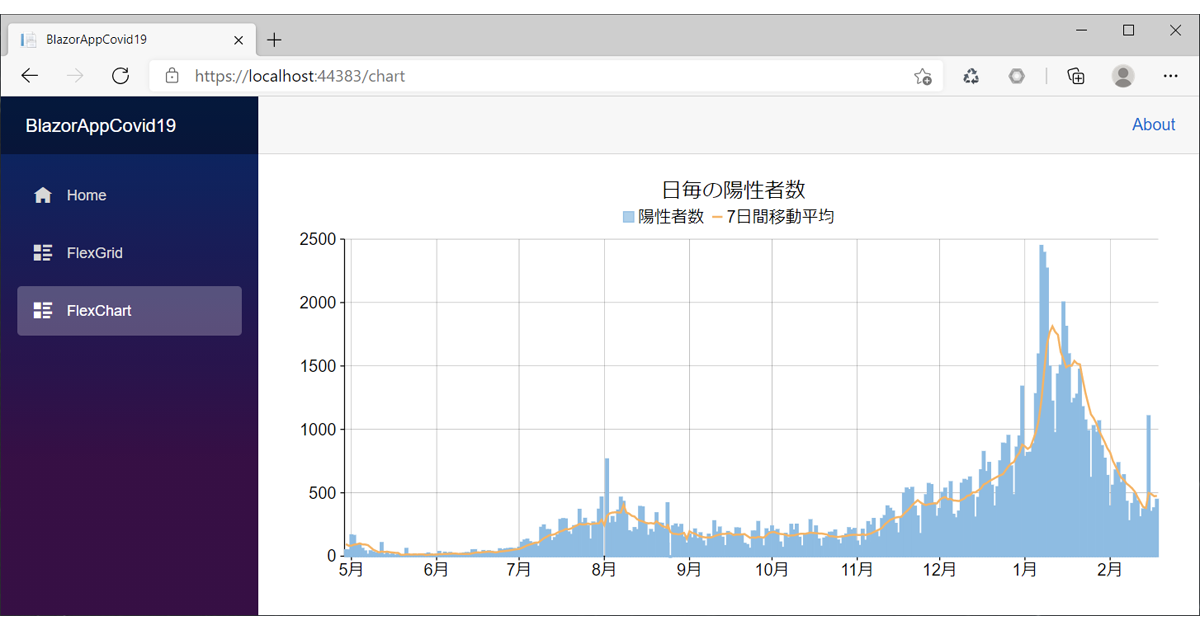The width and height of the screenshot is (1200, 630).
Task: Click the recycle-style extension icon
Action: pos(970,75)
